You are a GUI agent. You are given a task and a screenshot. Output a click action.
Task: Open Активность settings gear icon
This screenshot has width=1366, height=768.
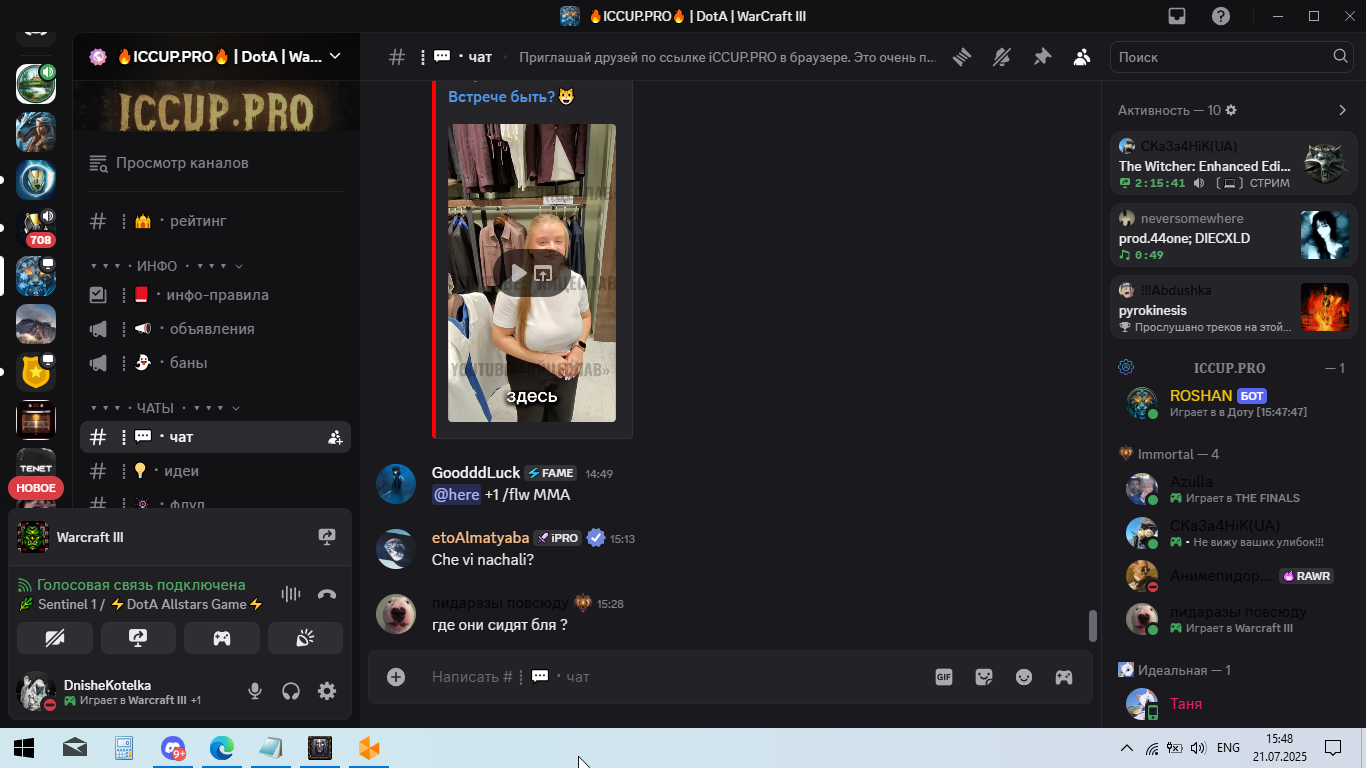point(1231,110)
